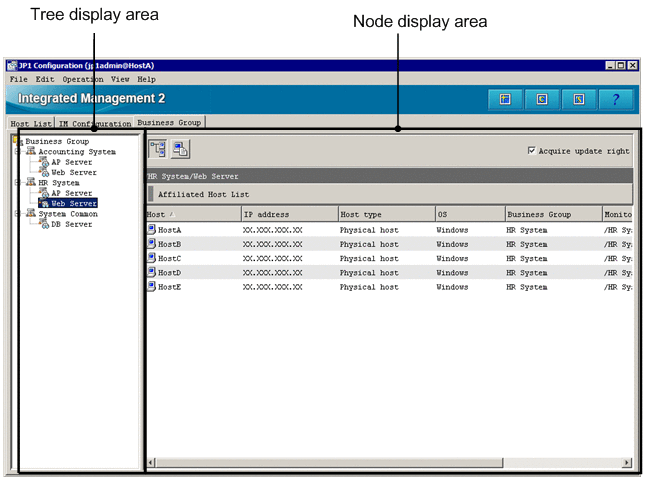Click the middle blue toolbar button left of Help
Image resolution: width=645 pixels, height=481 pixels.
pyautogui.click(x=542, y=99)
